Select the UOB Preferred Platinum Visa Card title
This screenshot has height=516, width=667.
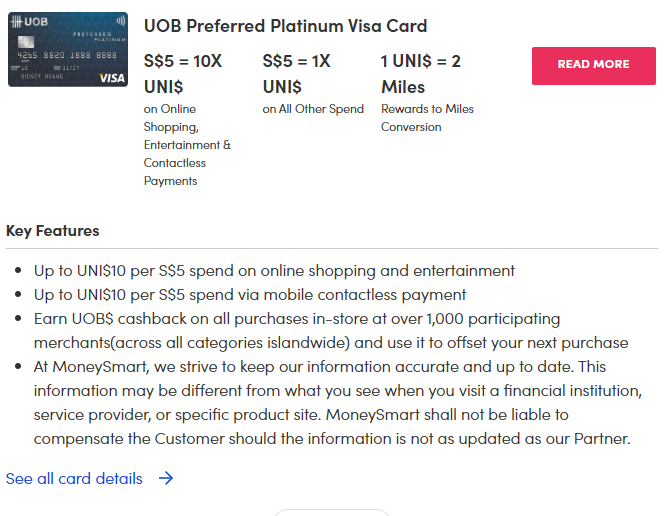(285, 26)
